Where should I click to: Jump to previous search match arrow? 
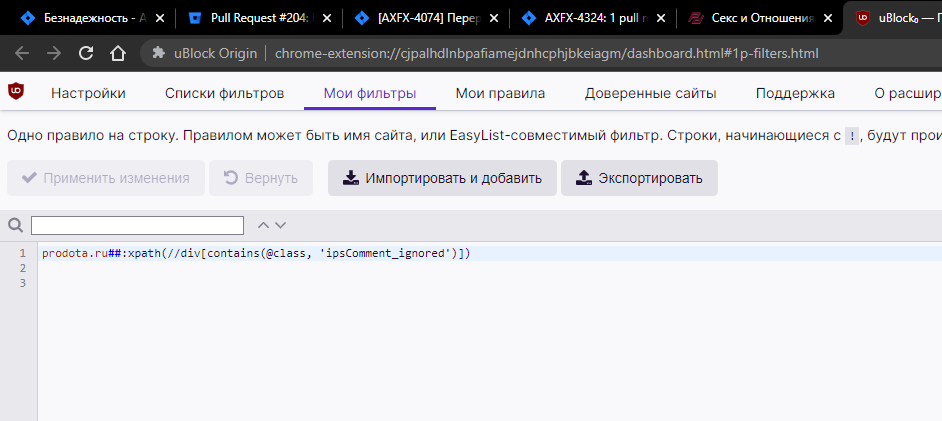tap(263, 225)
